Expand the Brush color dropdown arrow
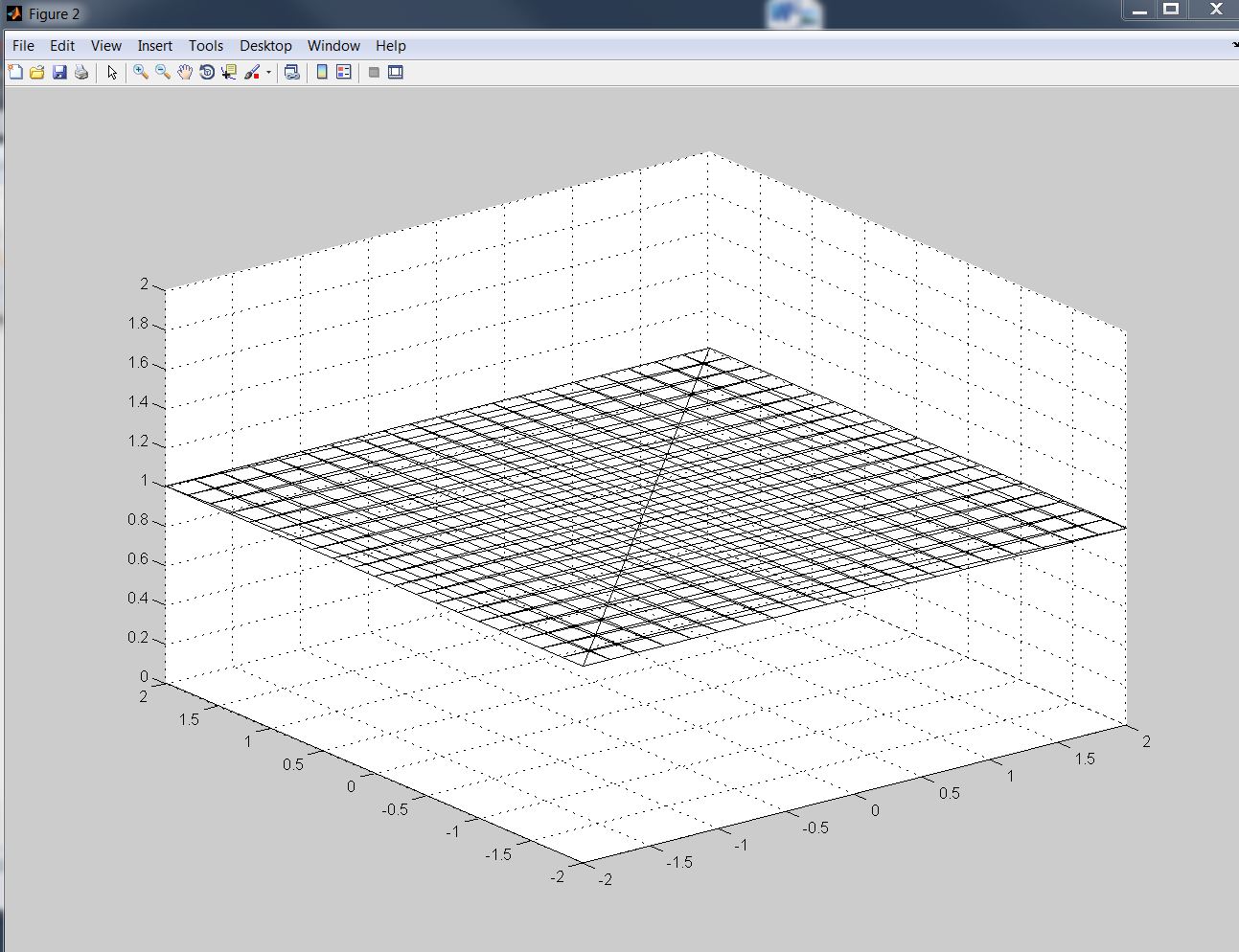This screenshot has width=1239, height=952. (x=268, y=73)
